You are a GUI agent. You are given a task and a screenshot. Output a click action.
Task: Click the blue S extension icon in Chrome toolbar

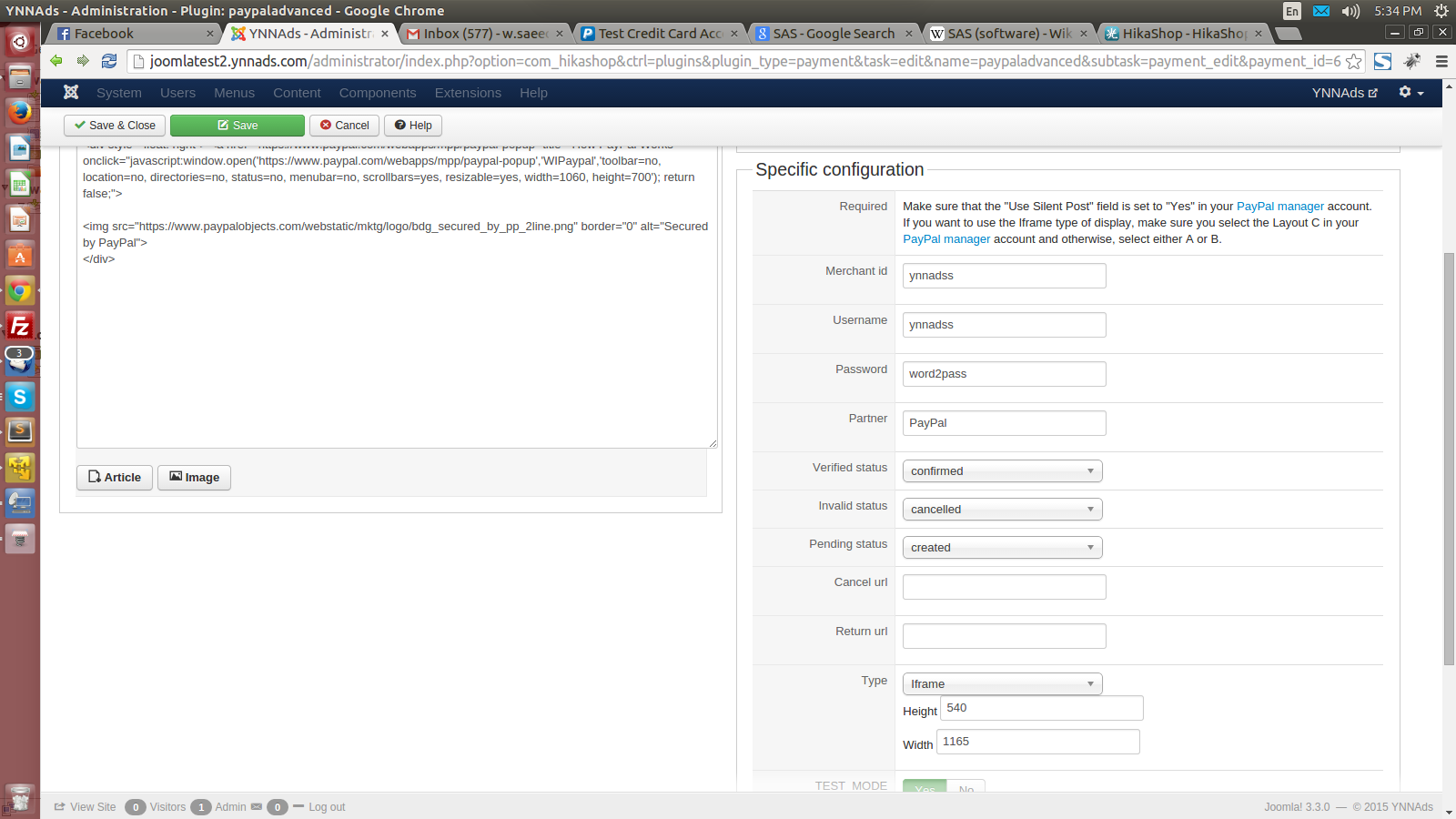pyautogui.click(x=1383, y=61)
